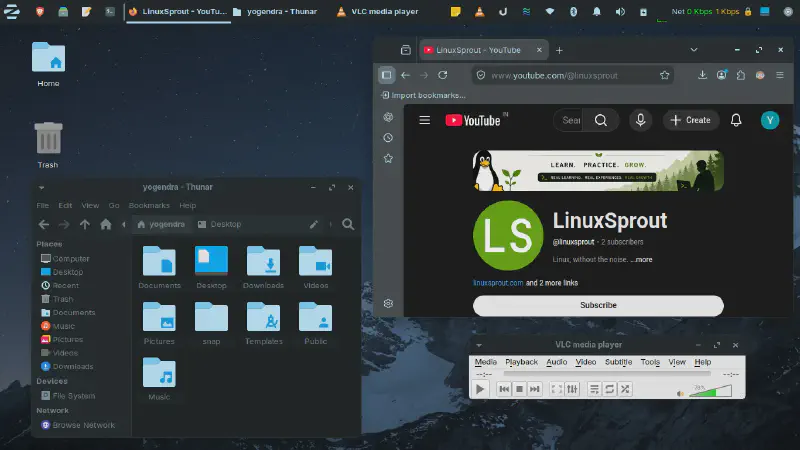Switch to the yogendra - Thunar taskbar entry

[x=274, y=11]
